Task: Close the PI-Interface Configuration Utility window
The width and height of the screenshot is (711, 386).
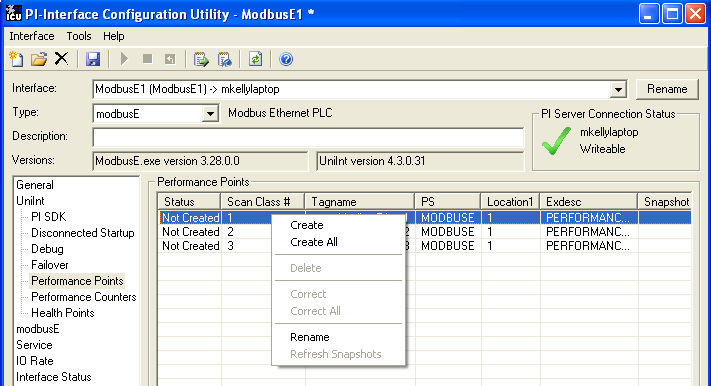Action: click(696, 14)
